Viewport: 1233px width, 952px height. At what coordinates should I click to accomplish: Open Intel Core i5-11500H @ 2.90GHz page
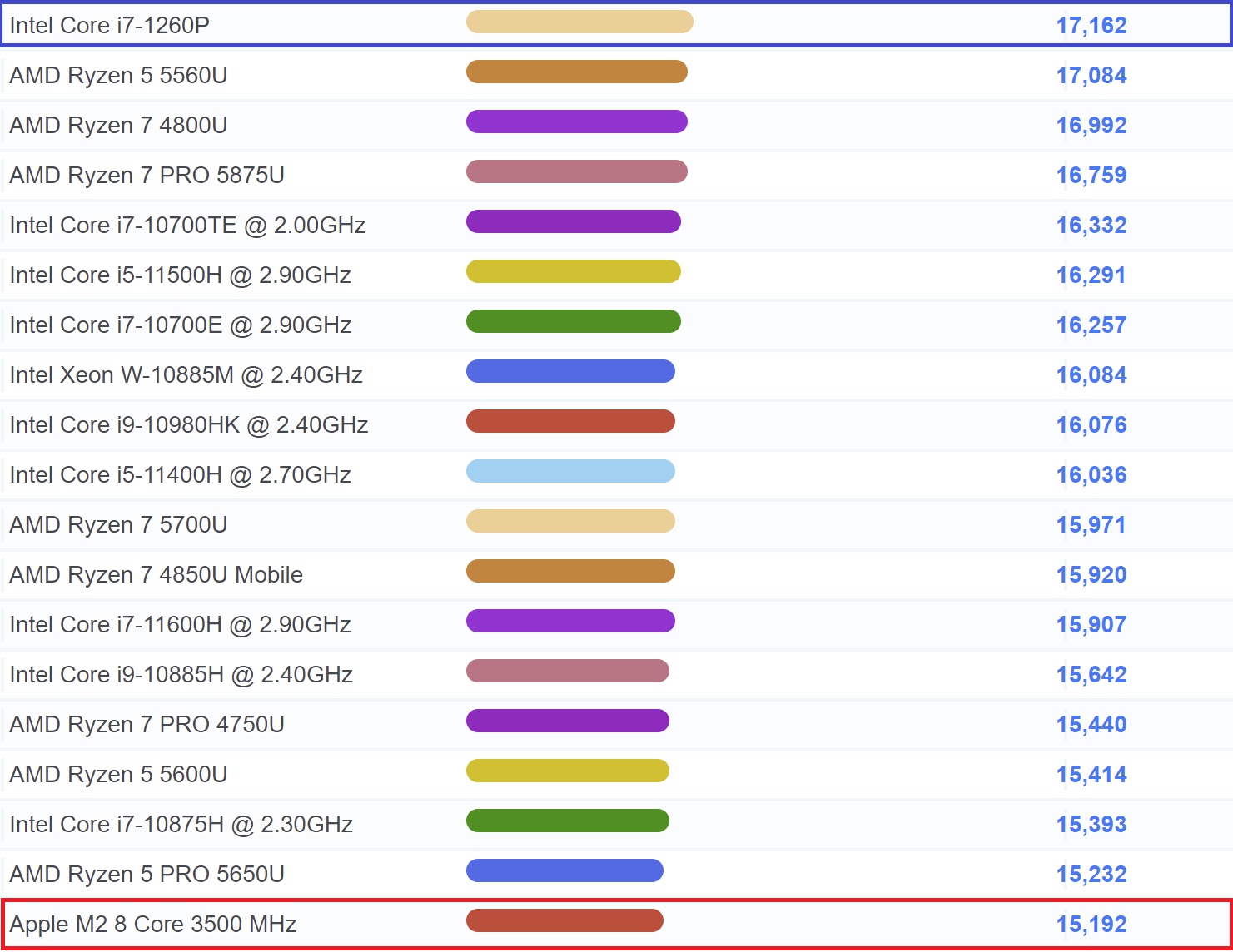[x=180, y=275]
